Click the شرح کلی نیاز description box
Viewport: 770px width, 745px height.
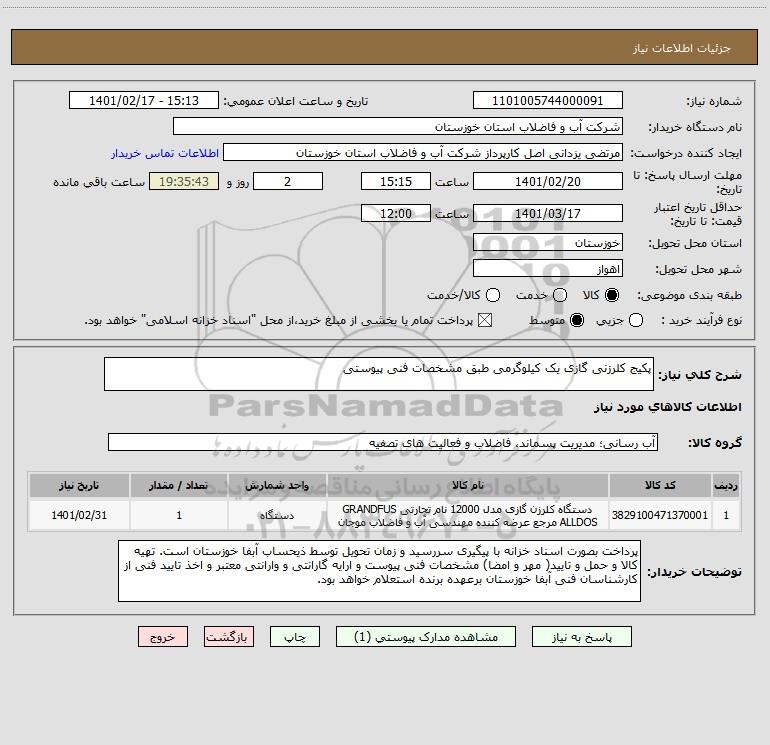click(379, 374)
